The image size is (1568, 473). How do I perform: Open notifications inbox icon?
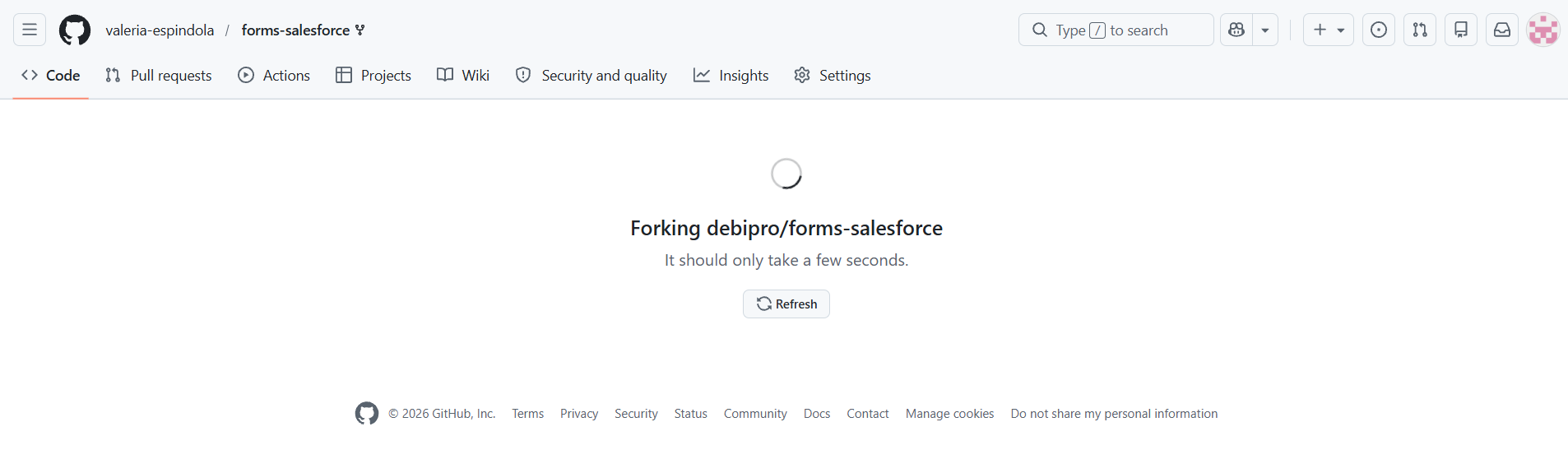pos(1502,30)
